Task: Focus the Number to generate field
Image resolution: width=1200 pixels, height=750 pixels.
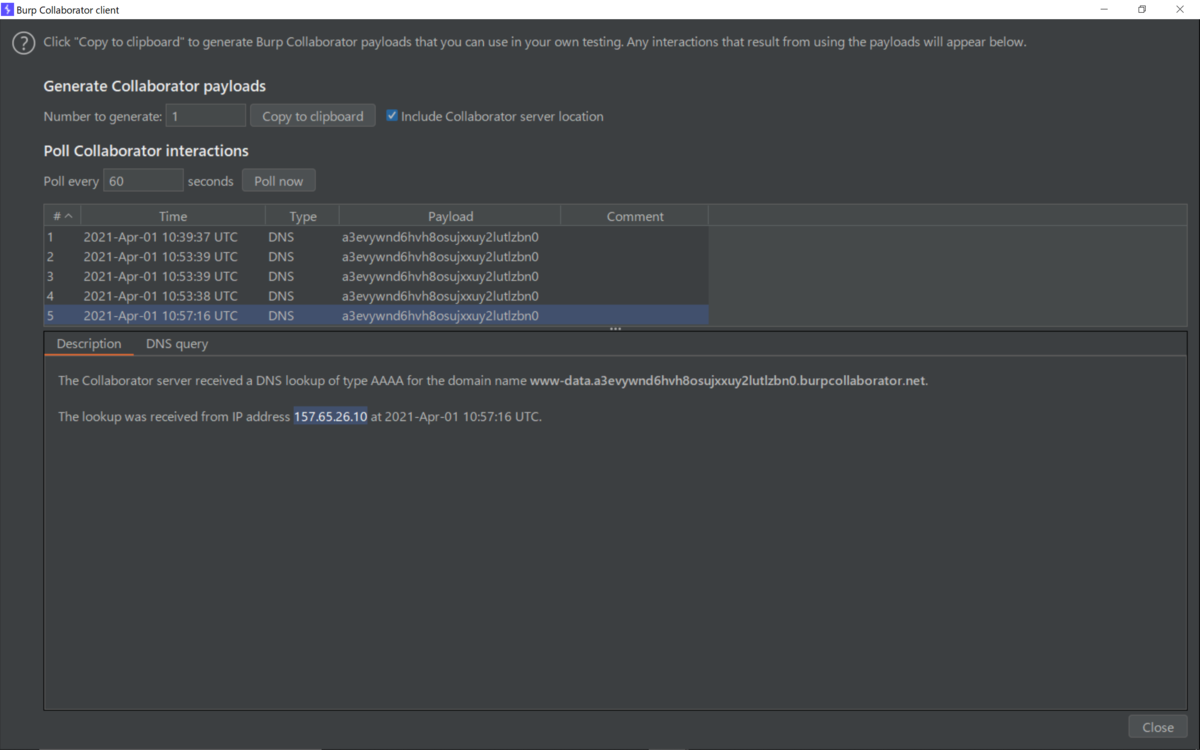Action: [x=206, y=116]
